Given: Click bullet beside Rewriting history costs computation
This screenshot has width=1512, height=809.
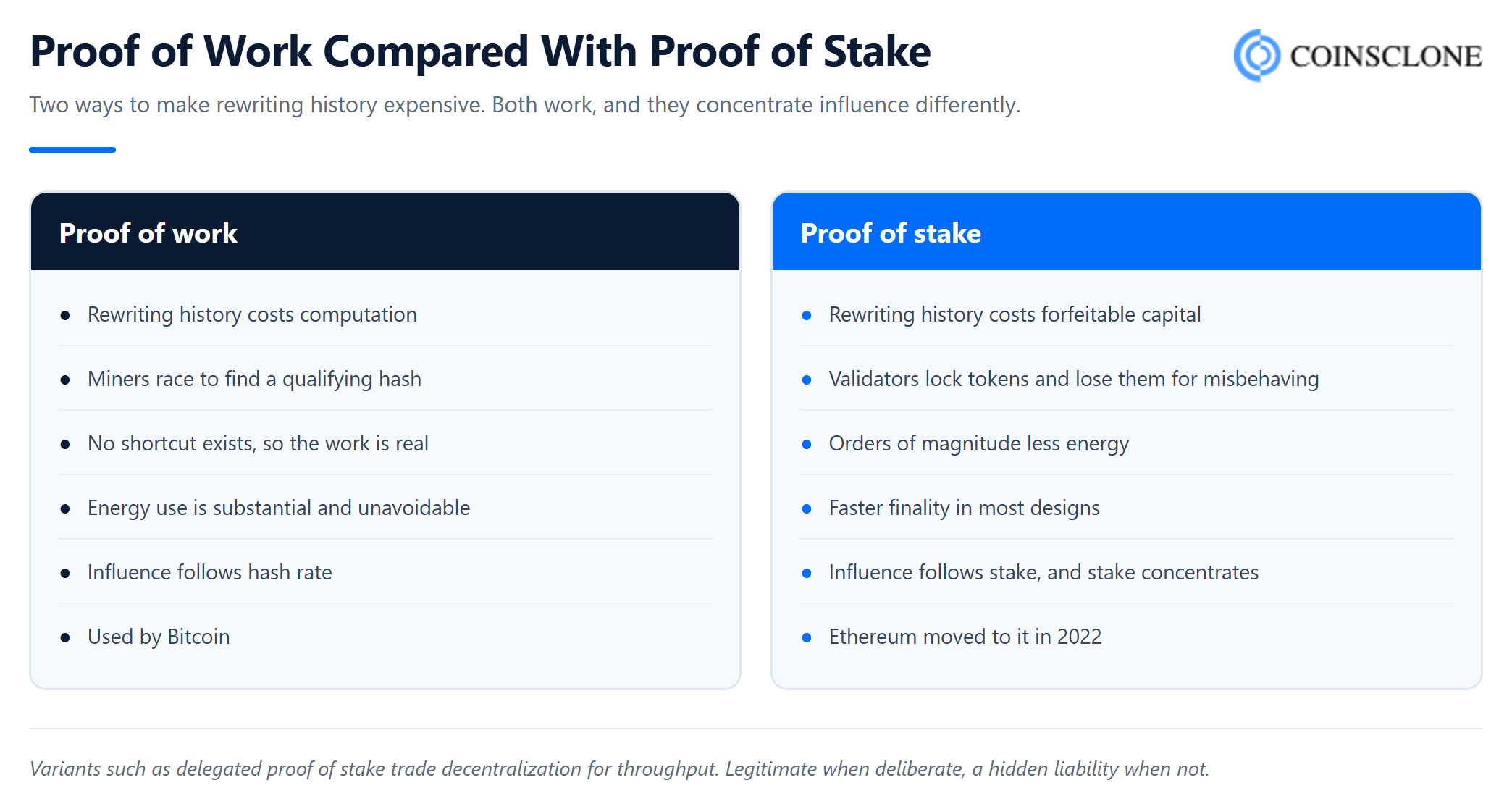Looking at the screenshot, I should coord(65,315).
